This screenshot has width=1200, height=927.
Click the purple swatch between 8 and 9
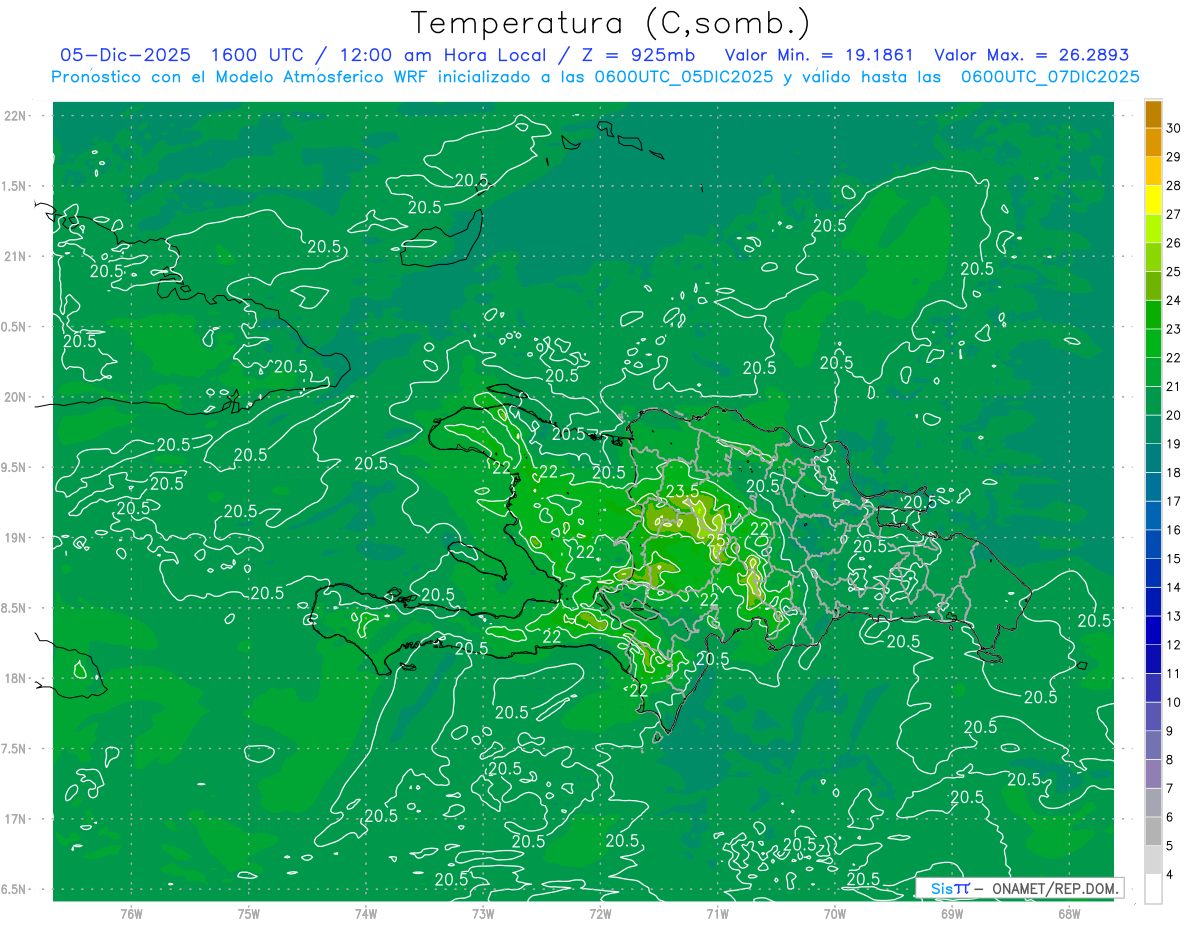(1153, 745)
